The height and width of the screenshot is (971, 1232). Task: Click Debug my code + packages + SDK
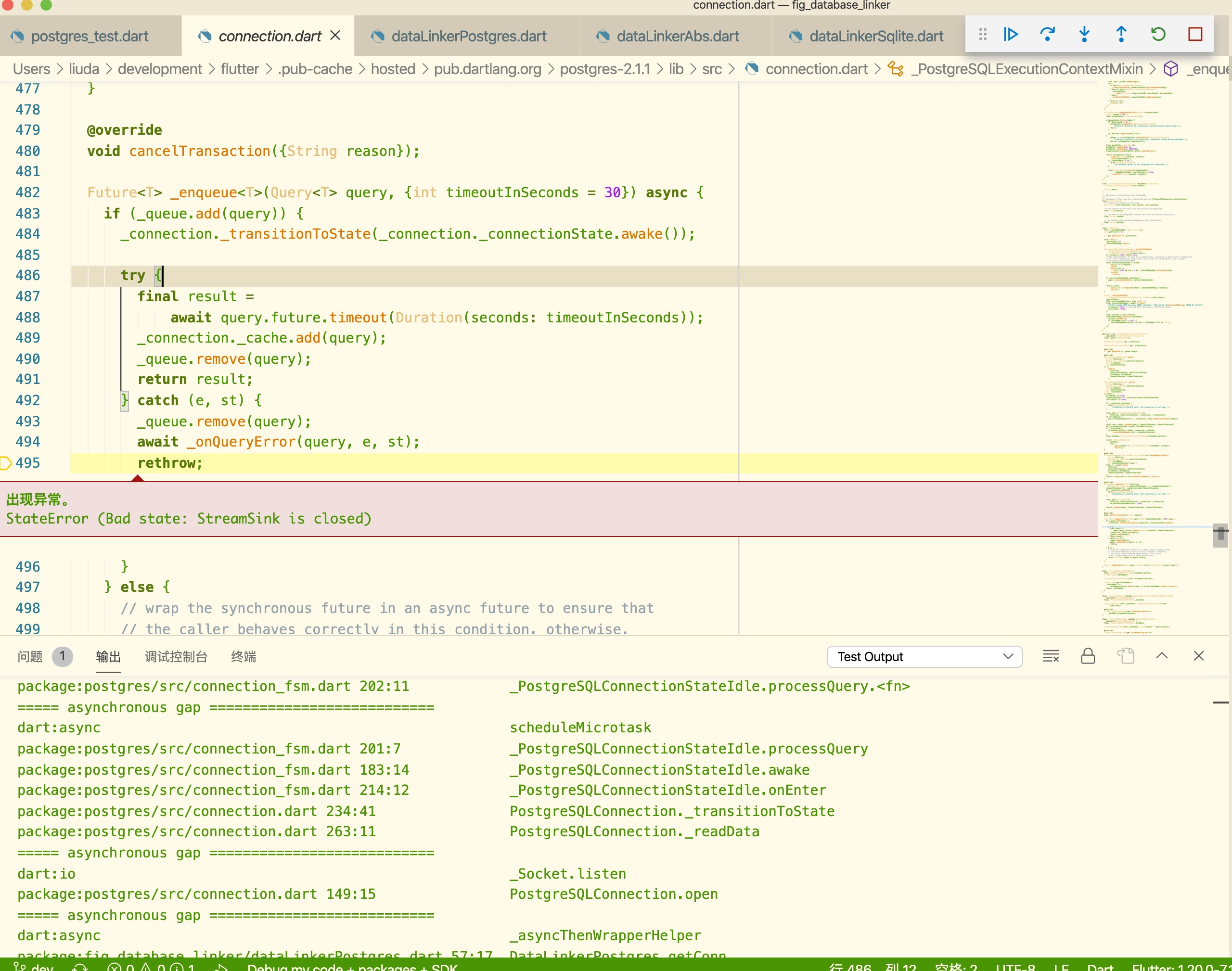pos(352,967)
